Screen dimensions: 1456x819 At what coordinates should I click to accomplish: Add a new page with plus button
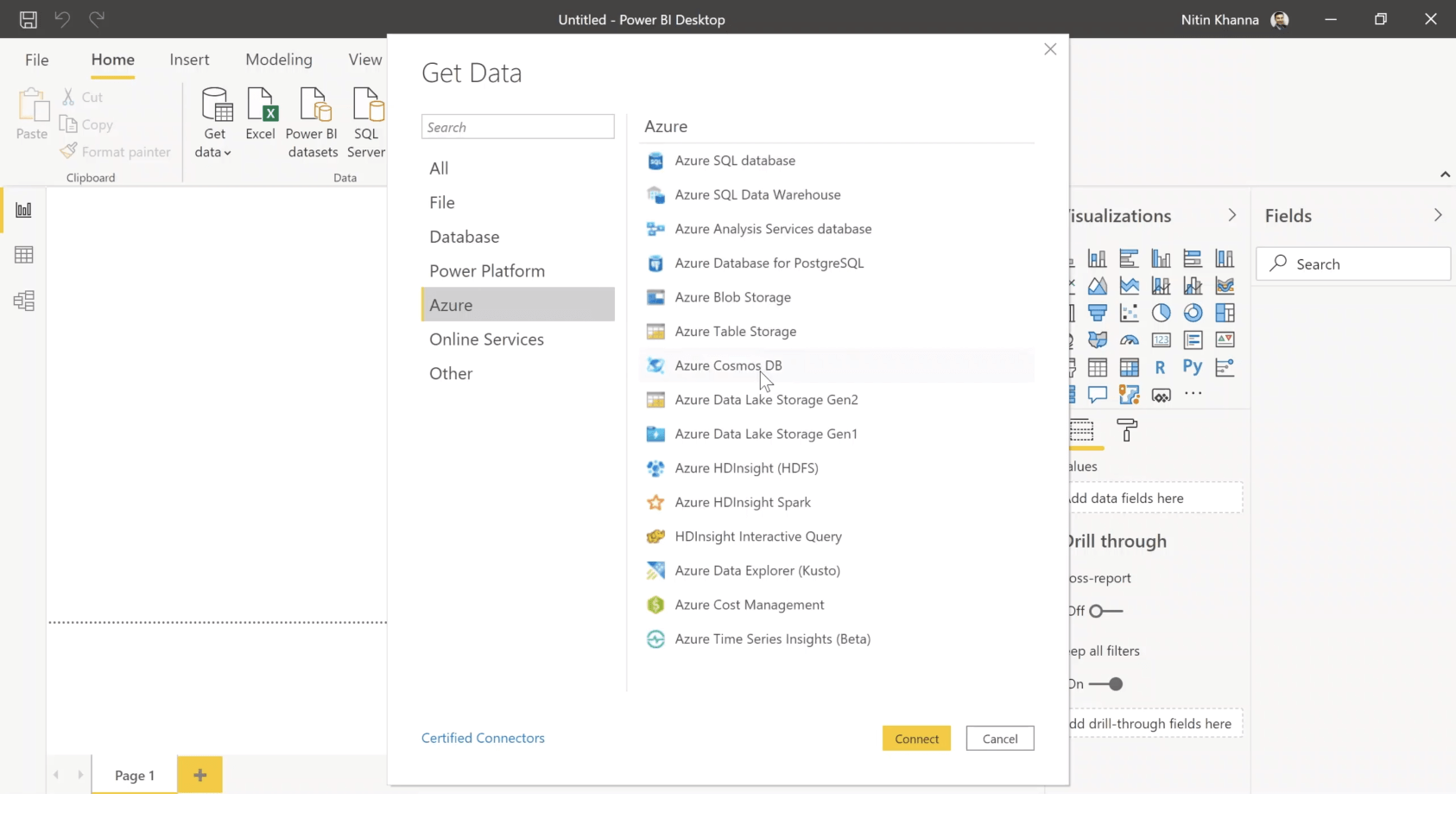click(x=199, y=775)
